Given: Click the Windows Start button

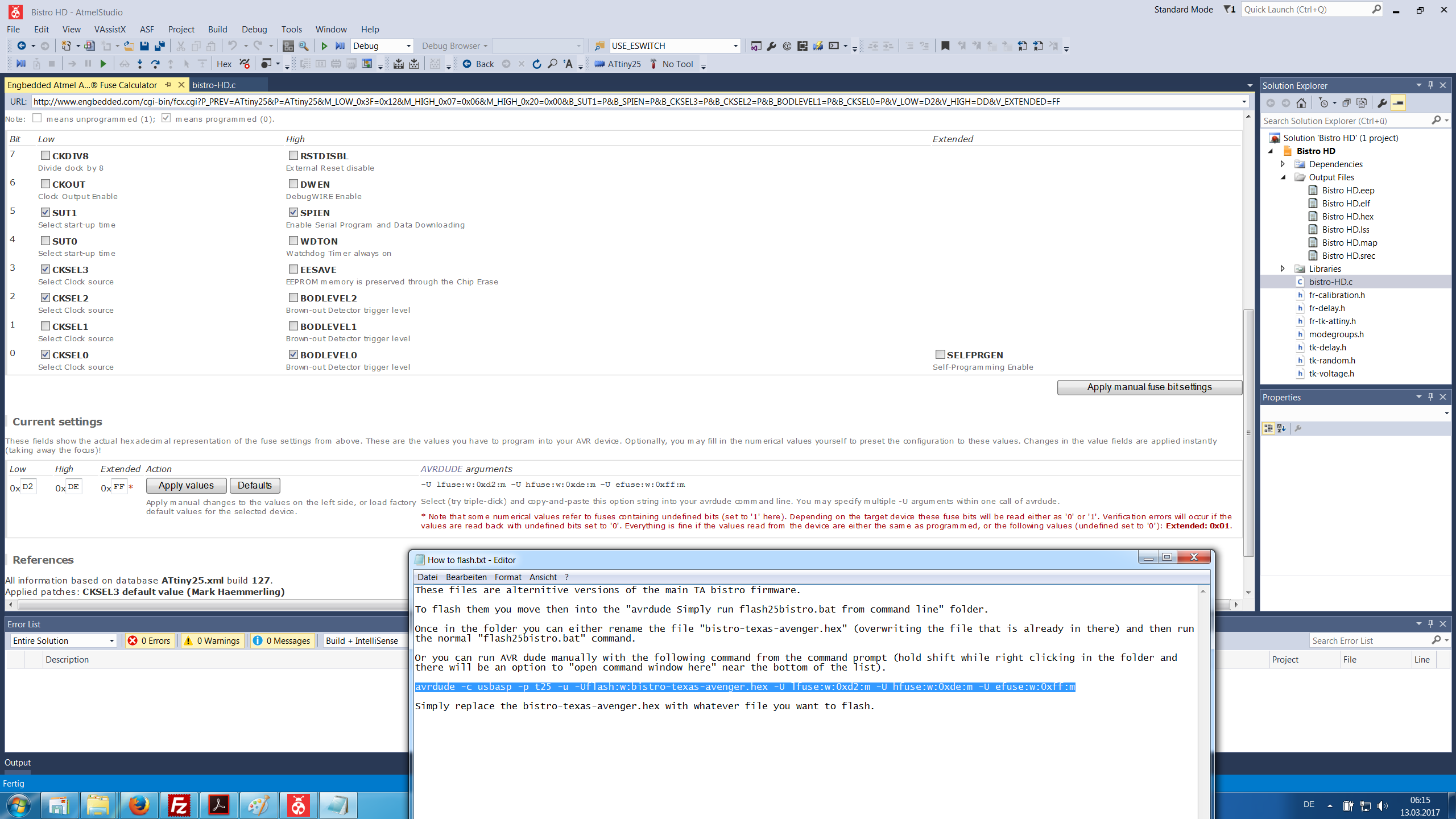Looking at the screenshot, I should click(x=19, y=805).
